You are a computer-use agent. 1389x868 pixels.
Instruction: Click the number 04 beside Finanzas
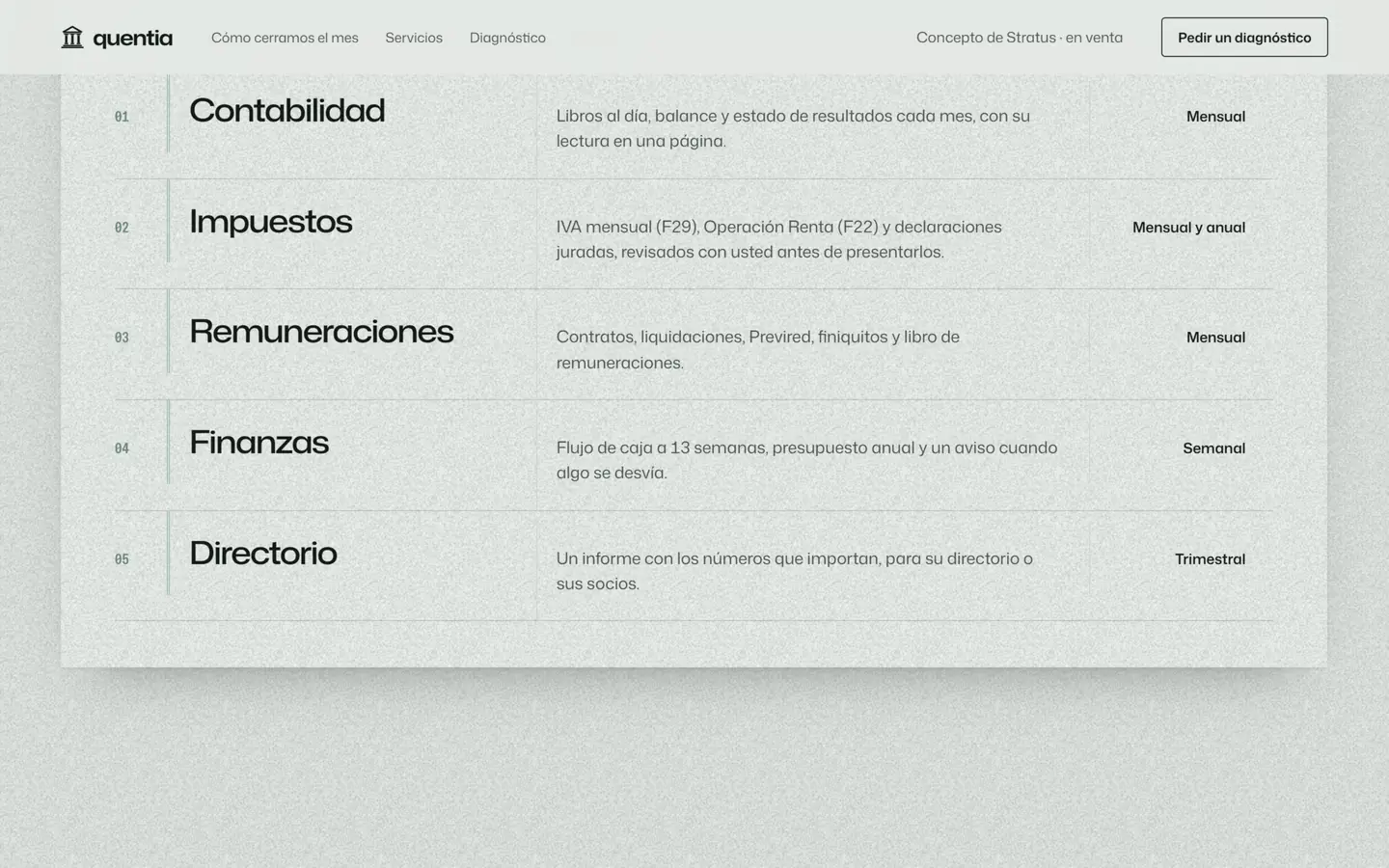pyautogui.click(x=122, y=448)
